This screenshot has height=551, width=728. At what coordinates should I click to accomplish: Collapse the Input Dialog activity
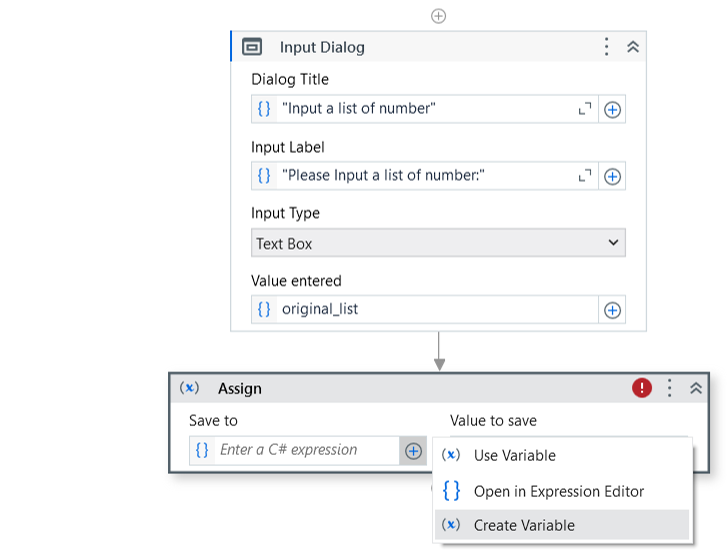[x=633, y=47]
